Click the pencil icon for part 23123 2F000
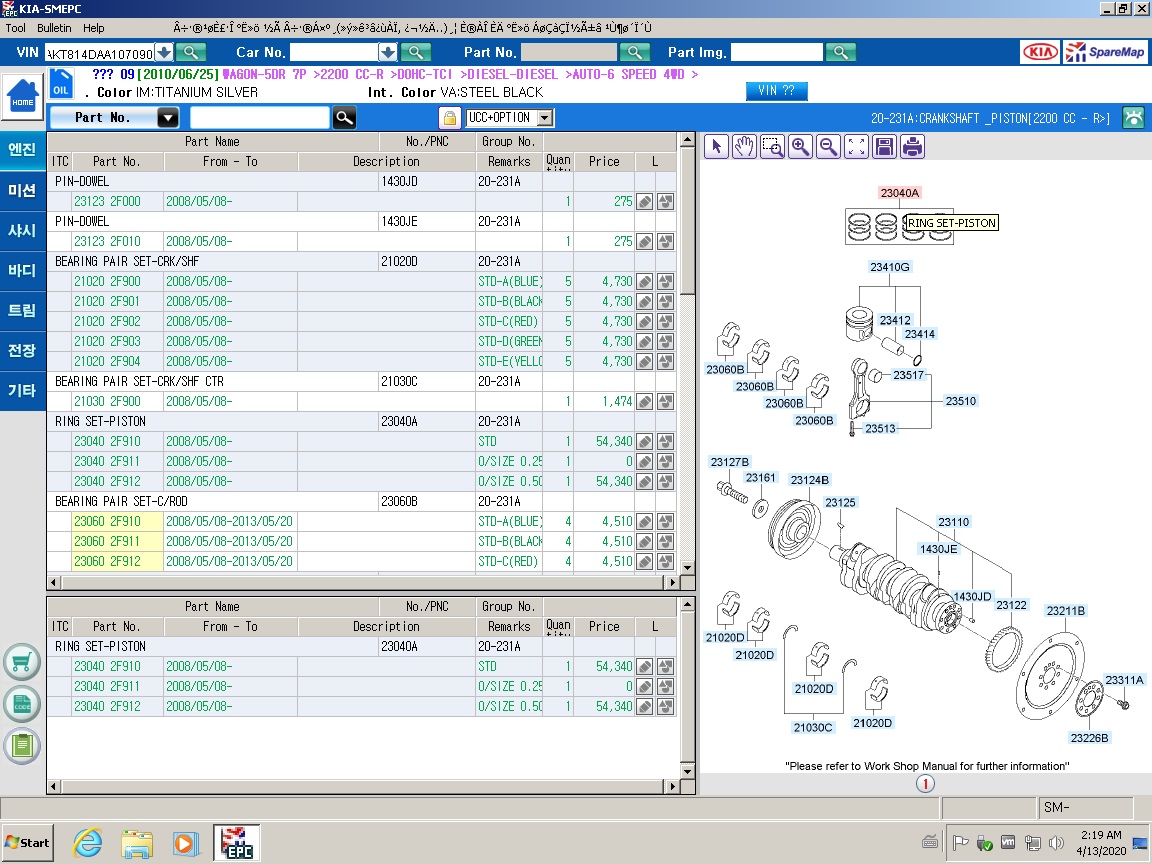Screen dimensions: 1152x864 (x=644, y=201)
